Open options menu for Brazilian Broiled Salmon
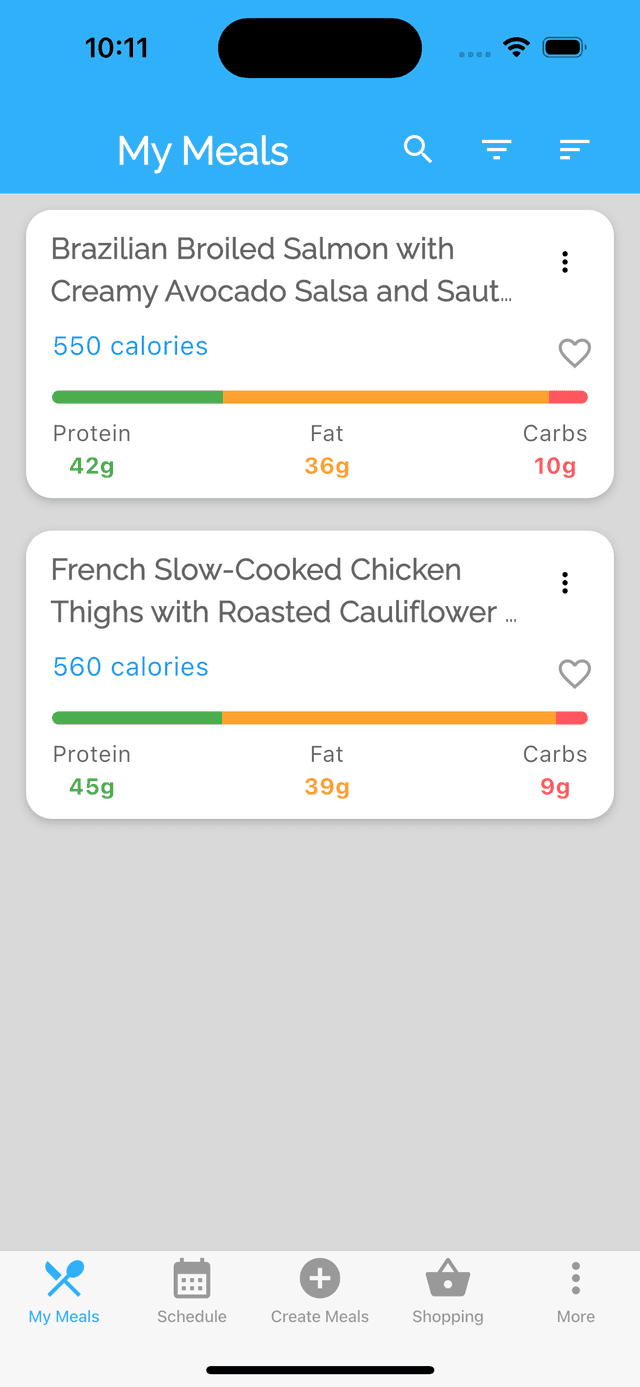The image size is (640, 1387). [565, 262]
